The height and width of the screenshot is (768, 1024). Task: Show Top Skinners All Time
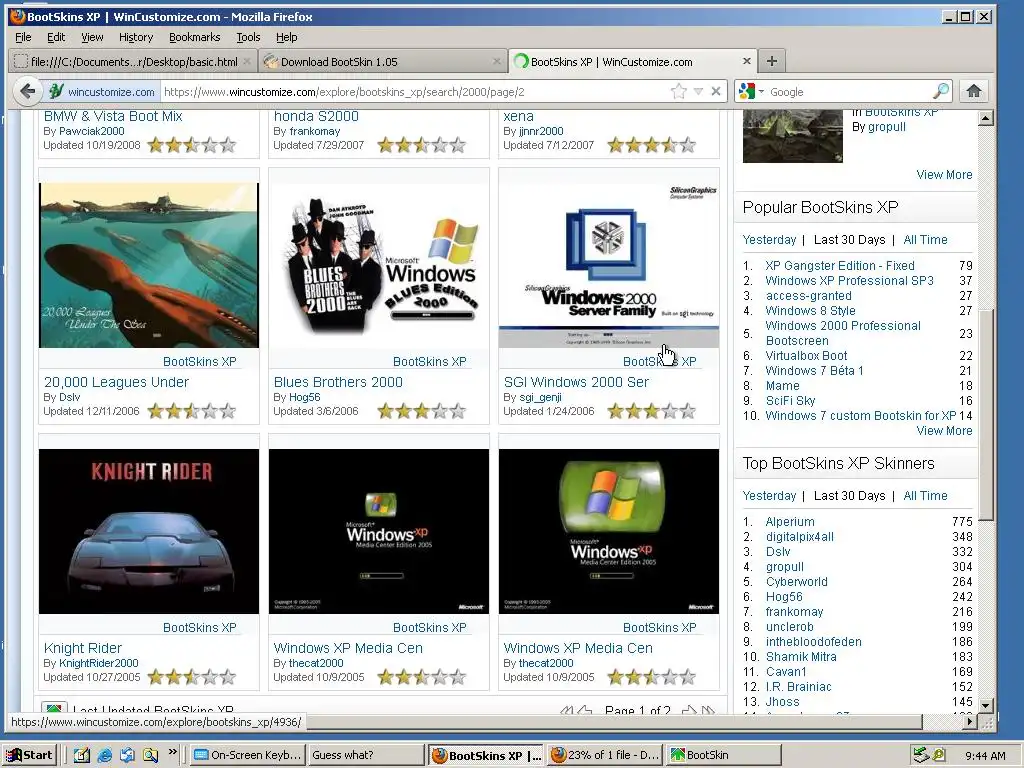[x=925, y=496]
